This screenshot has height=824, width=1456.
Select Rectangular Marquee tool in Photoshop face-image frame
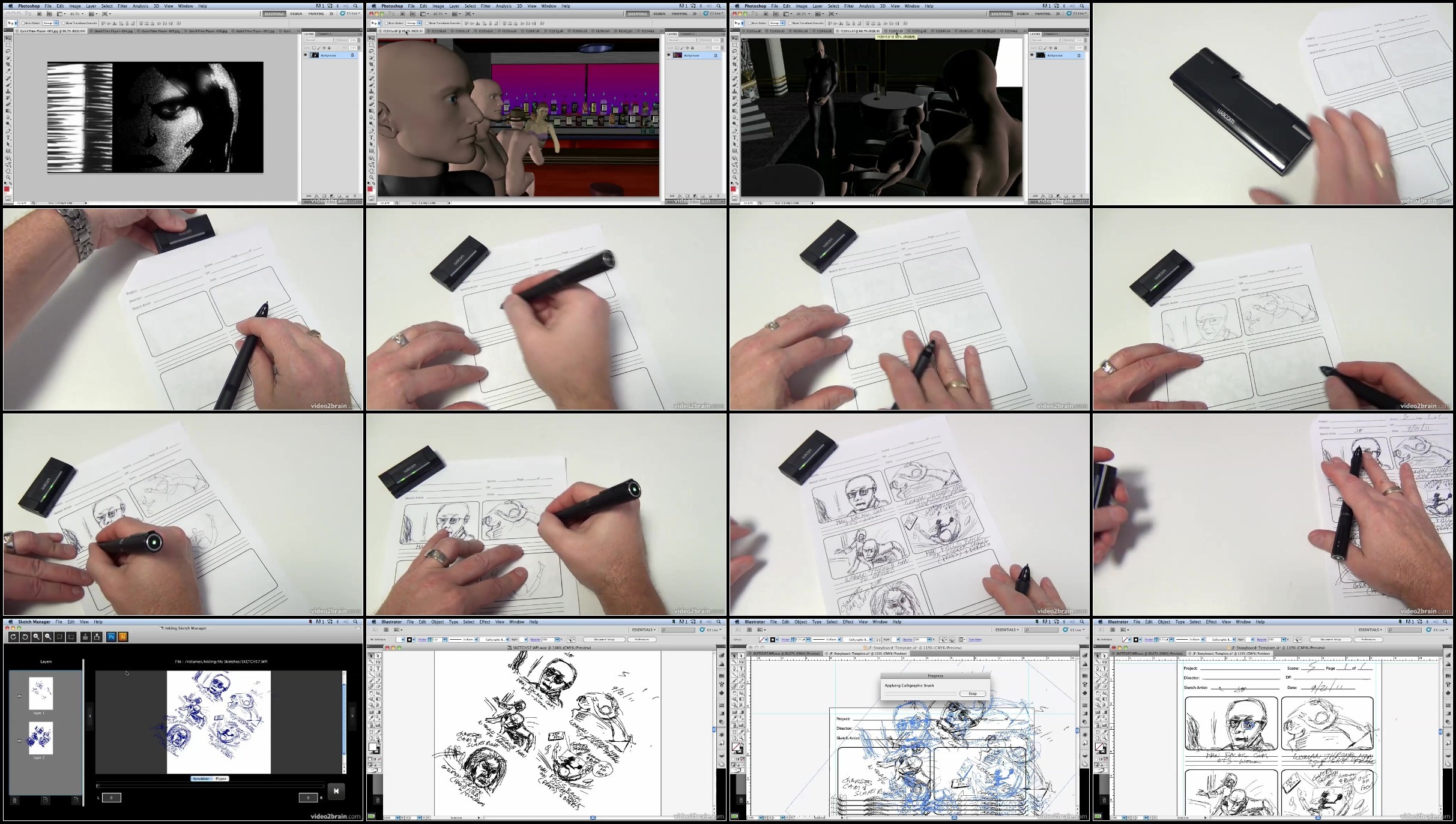(8, 44)
